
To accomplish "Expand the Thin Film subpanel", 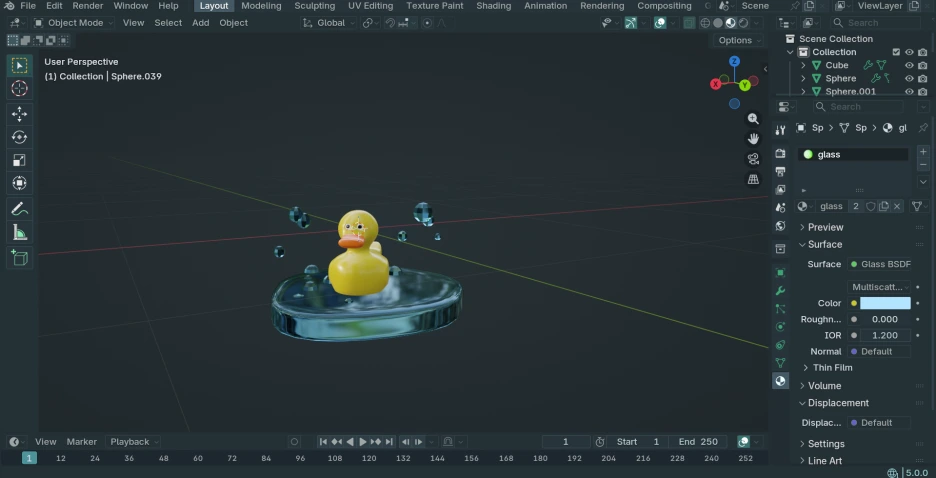I will pyautogui.click(x=832, y=368).
